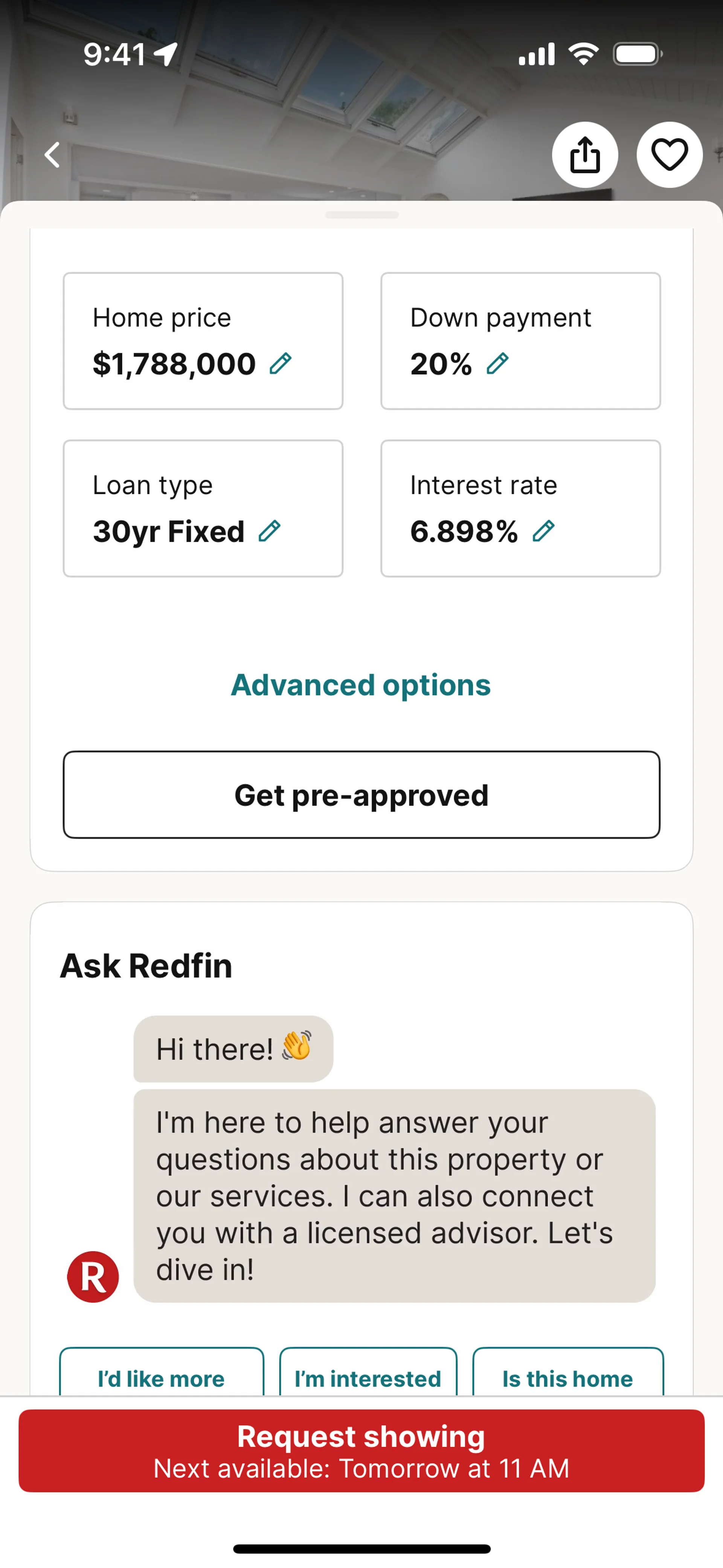The width and height of the screenshot is (723, 1568).
Task: Tap the back arrow icon
Action: tap(52, 154)
